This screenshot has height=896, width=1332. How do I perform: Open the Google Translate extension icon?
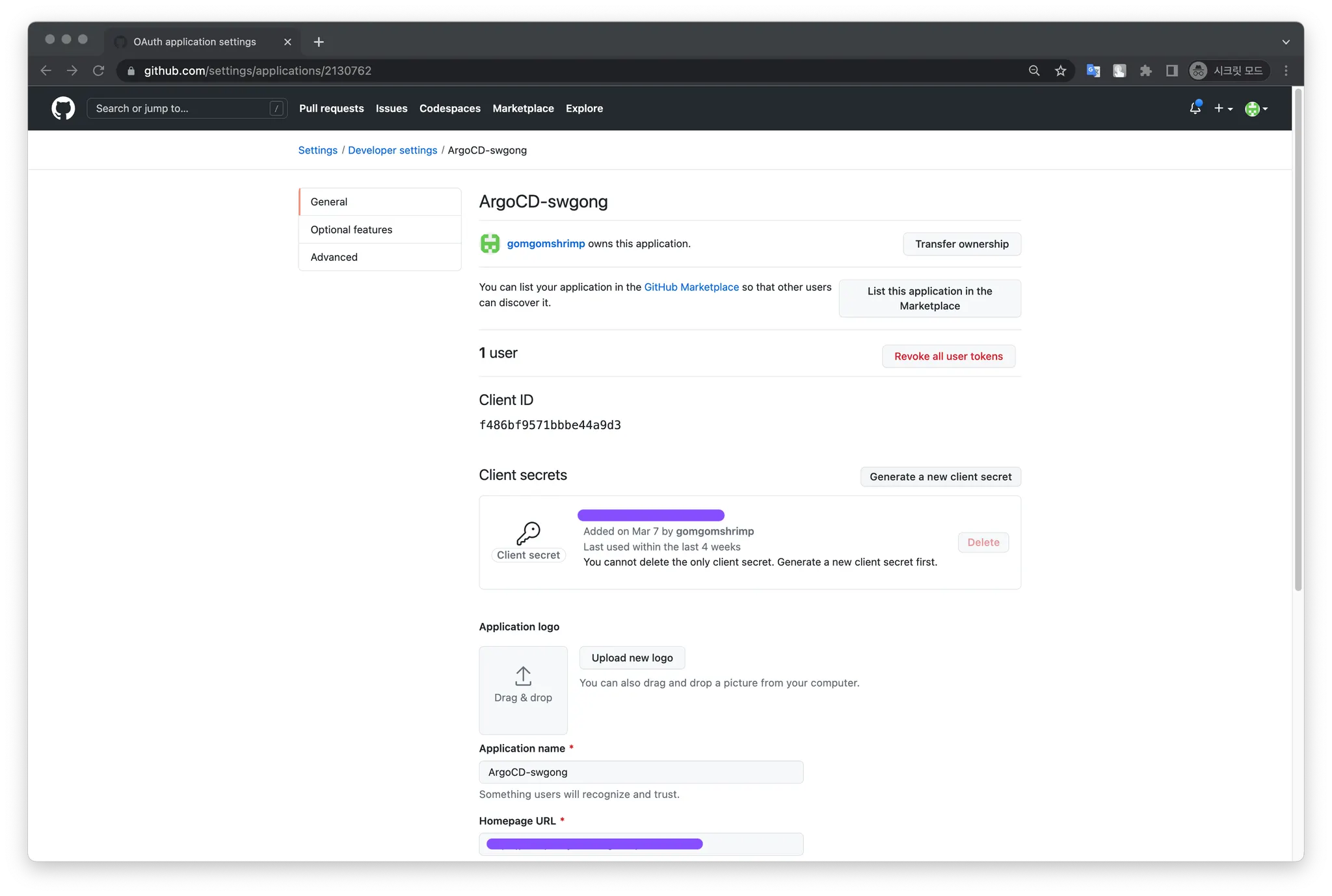point(1093,71)
